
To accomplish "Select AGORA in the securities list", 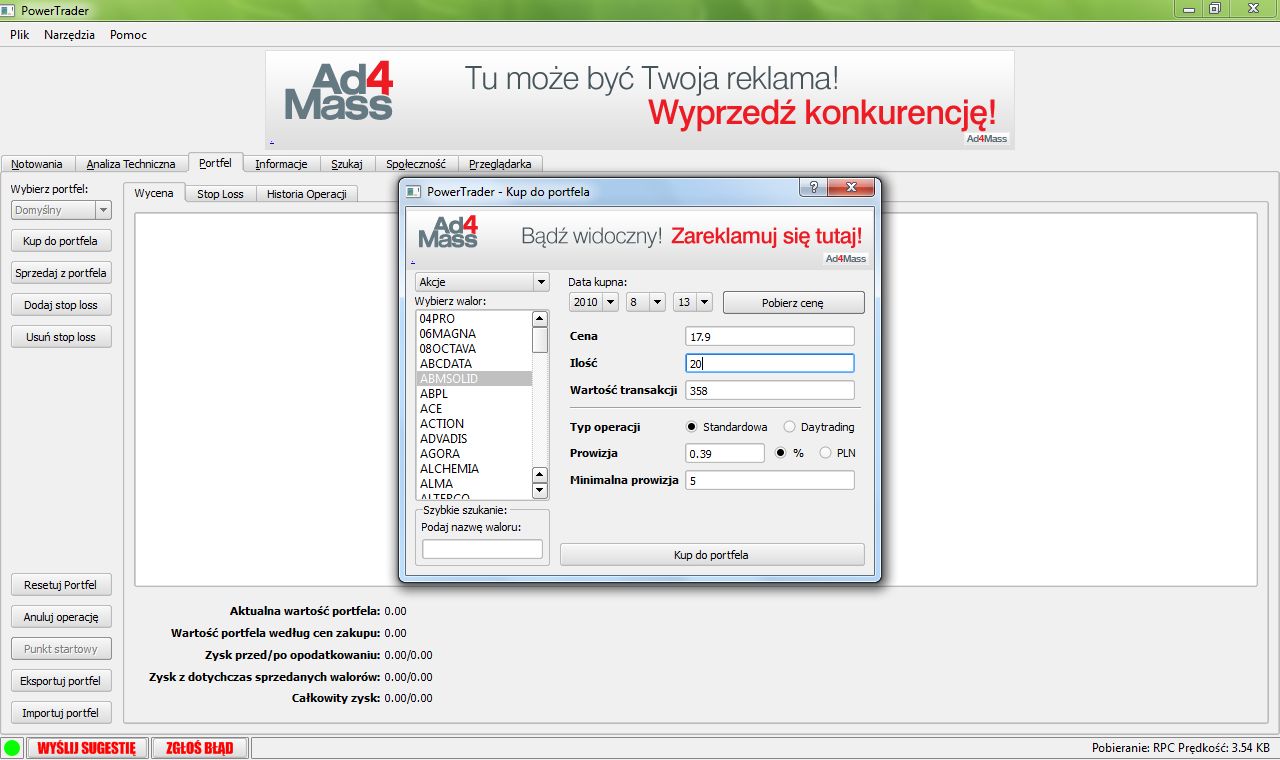I will coord(474,454).
